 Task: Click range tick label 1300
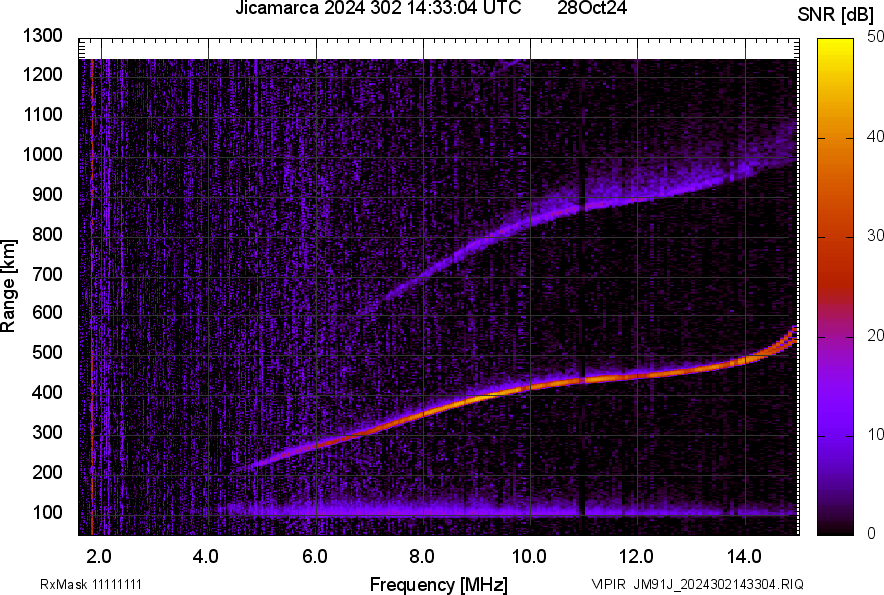[43, 36]
